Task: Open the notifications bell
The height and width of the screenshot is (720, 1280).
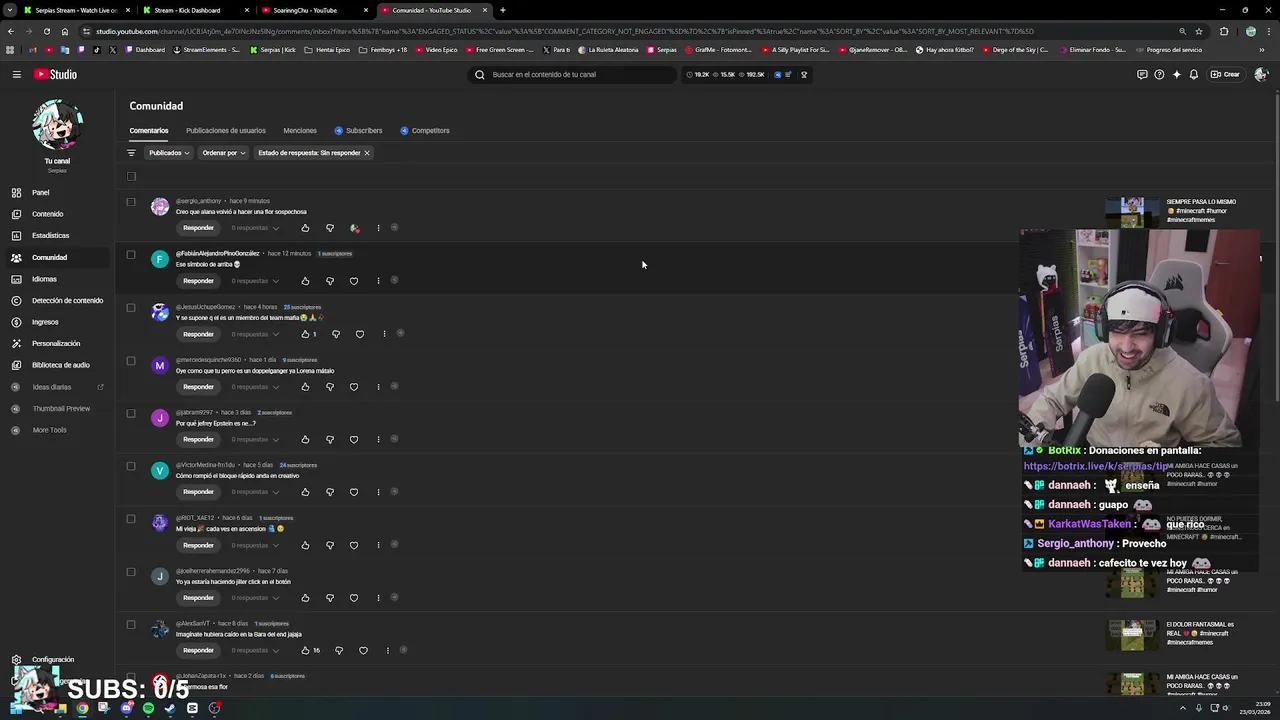Action: tap(1193, 74)
